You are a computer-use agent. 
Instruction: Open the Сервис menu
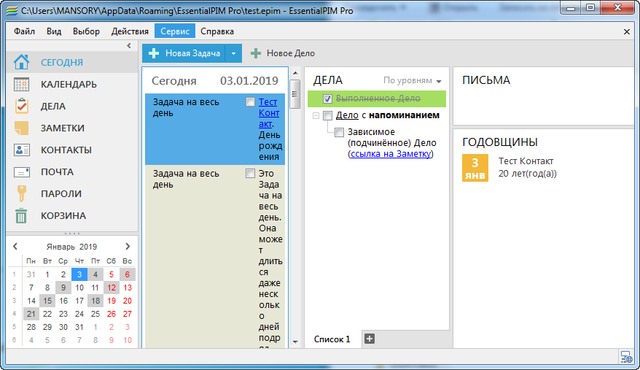(175, 31)
